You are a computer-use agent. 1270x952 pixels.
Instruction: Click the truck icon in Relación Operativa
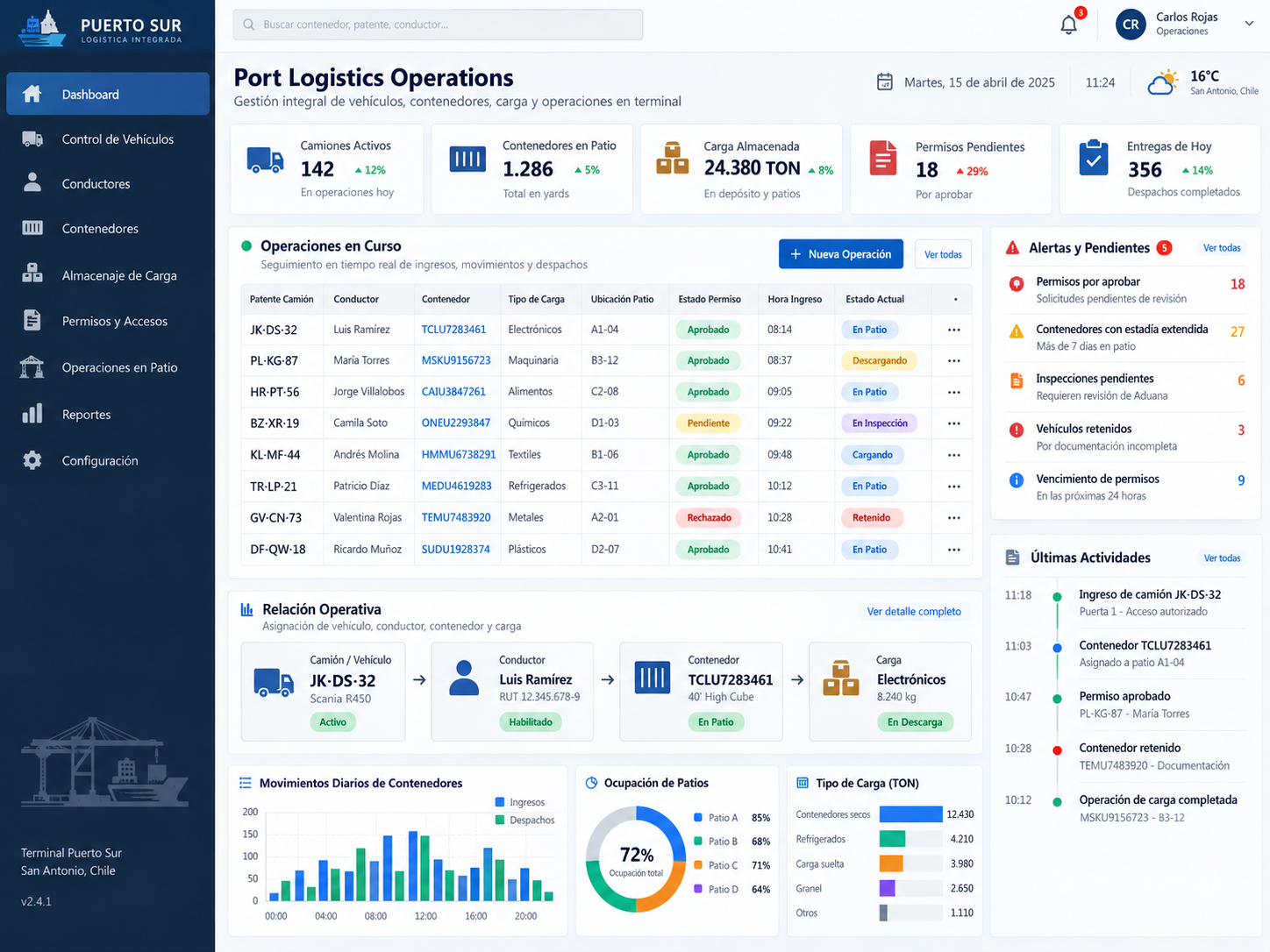[274, 682]
